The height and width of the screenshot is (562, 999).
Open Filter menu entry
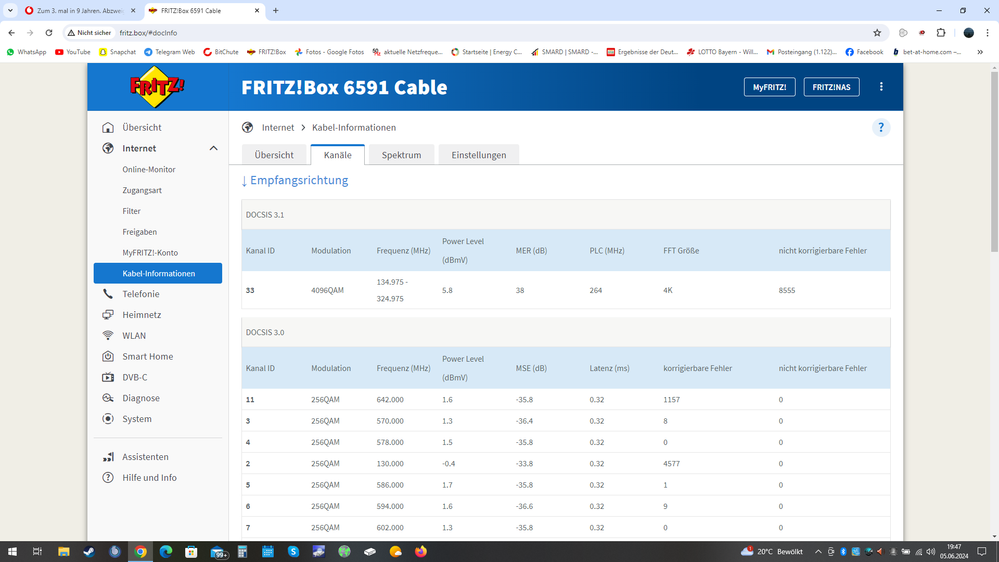[131, 211]
